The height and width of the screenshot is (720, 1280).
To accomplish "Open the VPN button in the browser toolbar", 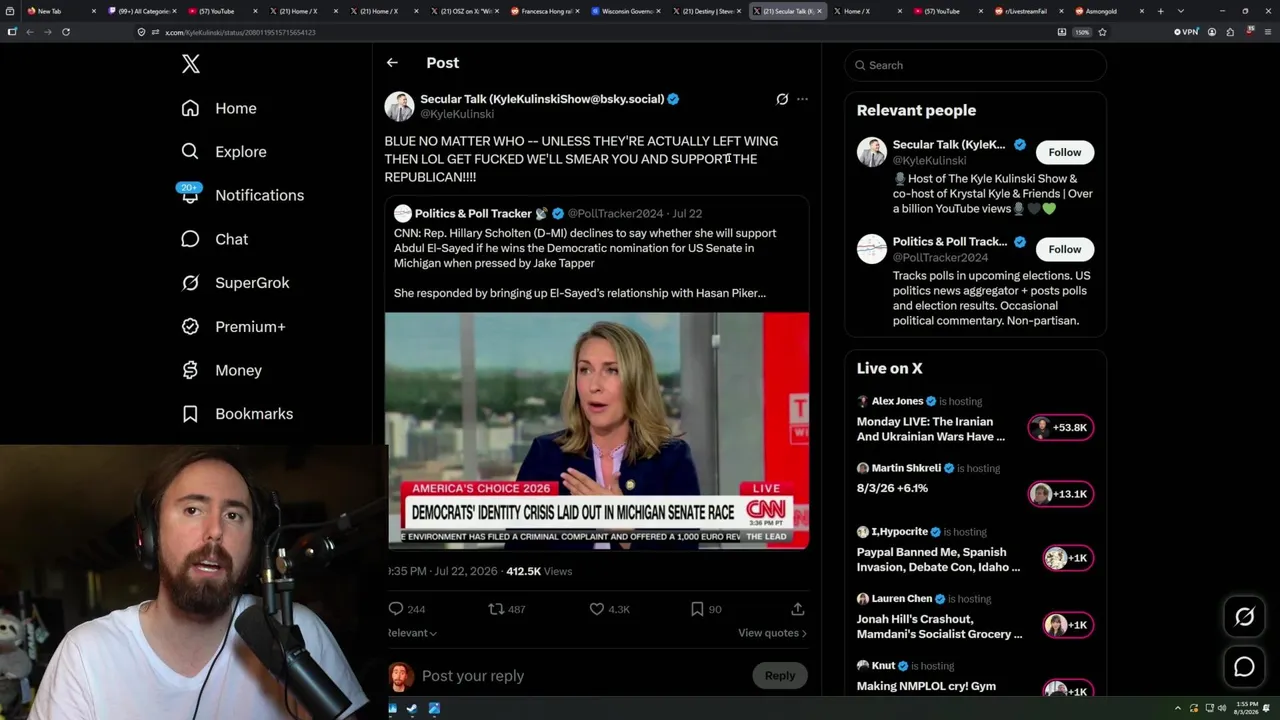I will tap(1186, 32).
